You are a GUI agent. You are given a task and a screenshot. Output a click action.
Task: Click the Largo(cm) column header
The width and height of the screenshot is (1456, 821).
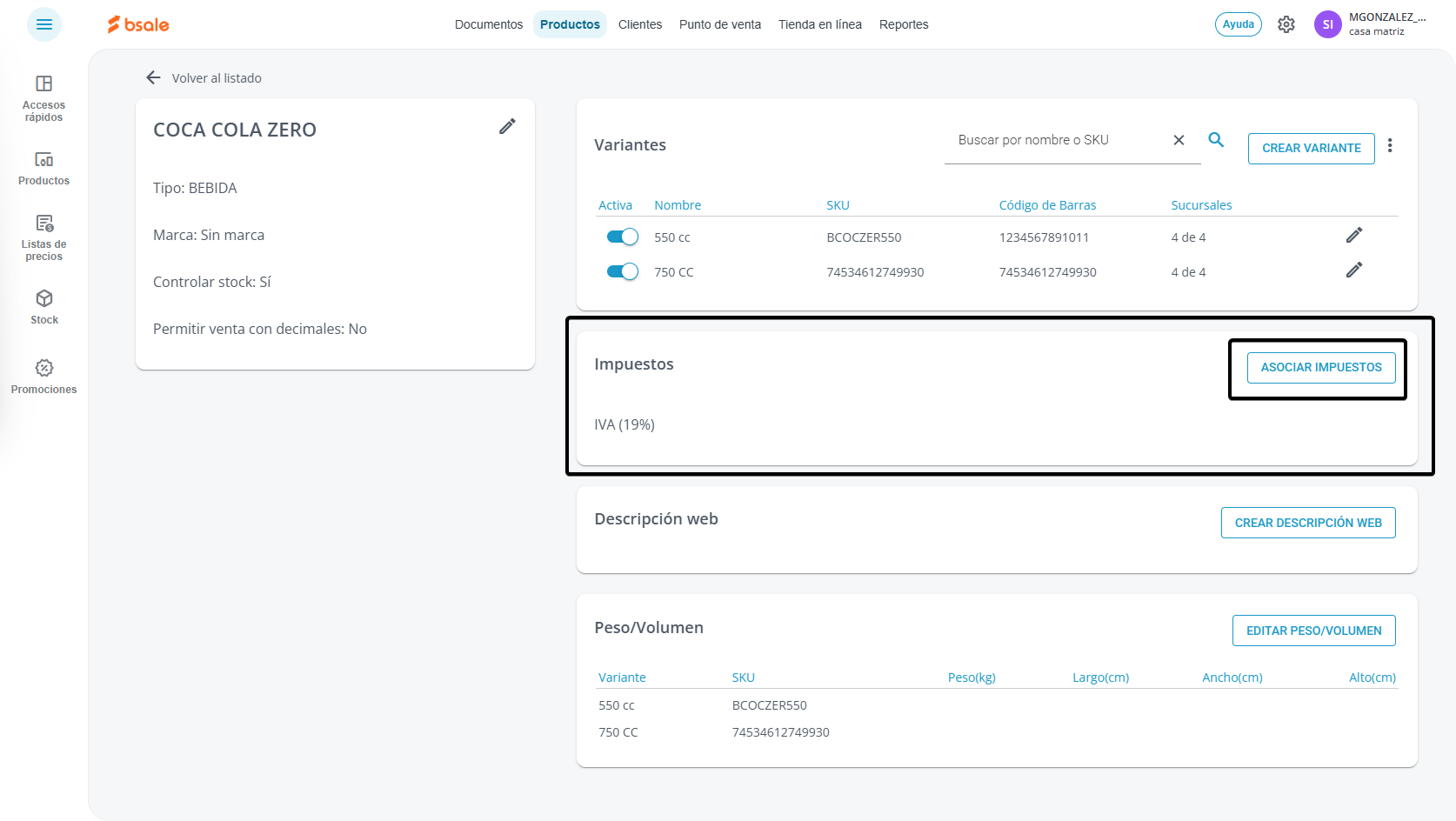(x=1100, y=677)
